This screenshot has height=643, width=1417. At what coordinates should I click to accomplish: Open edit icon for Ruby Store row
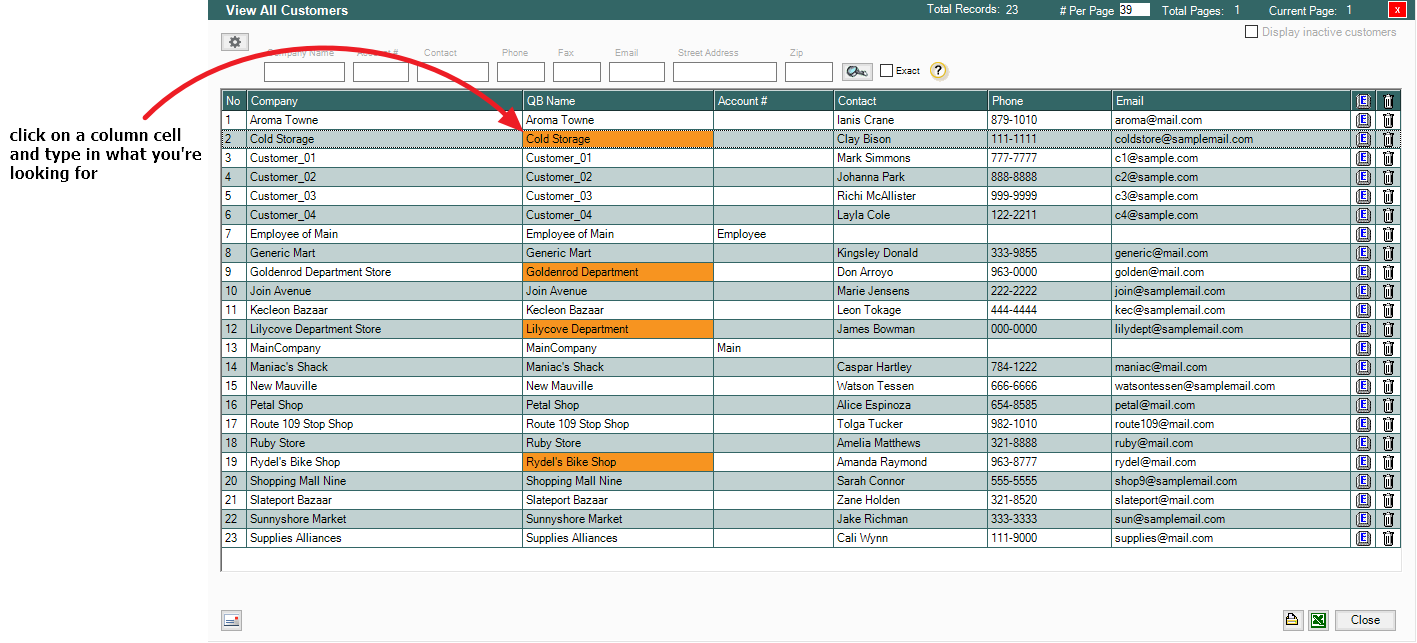1363,443
